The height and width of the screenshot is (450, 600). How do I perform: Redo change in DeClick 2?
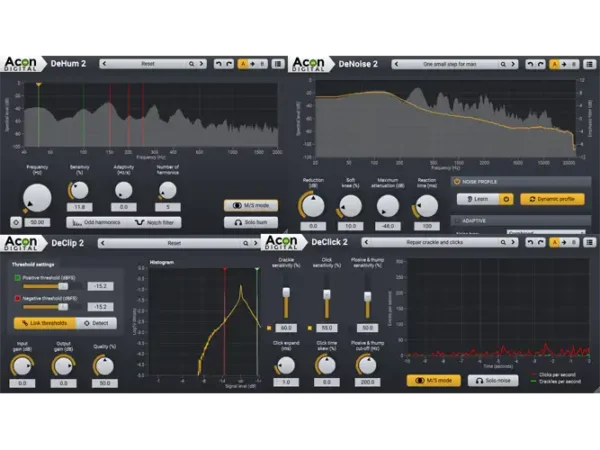pyautogui.click(x=541, y=242)
